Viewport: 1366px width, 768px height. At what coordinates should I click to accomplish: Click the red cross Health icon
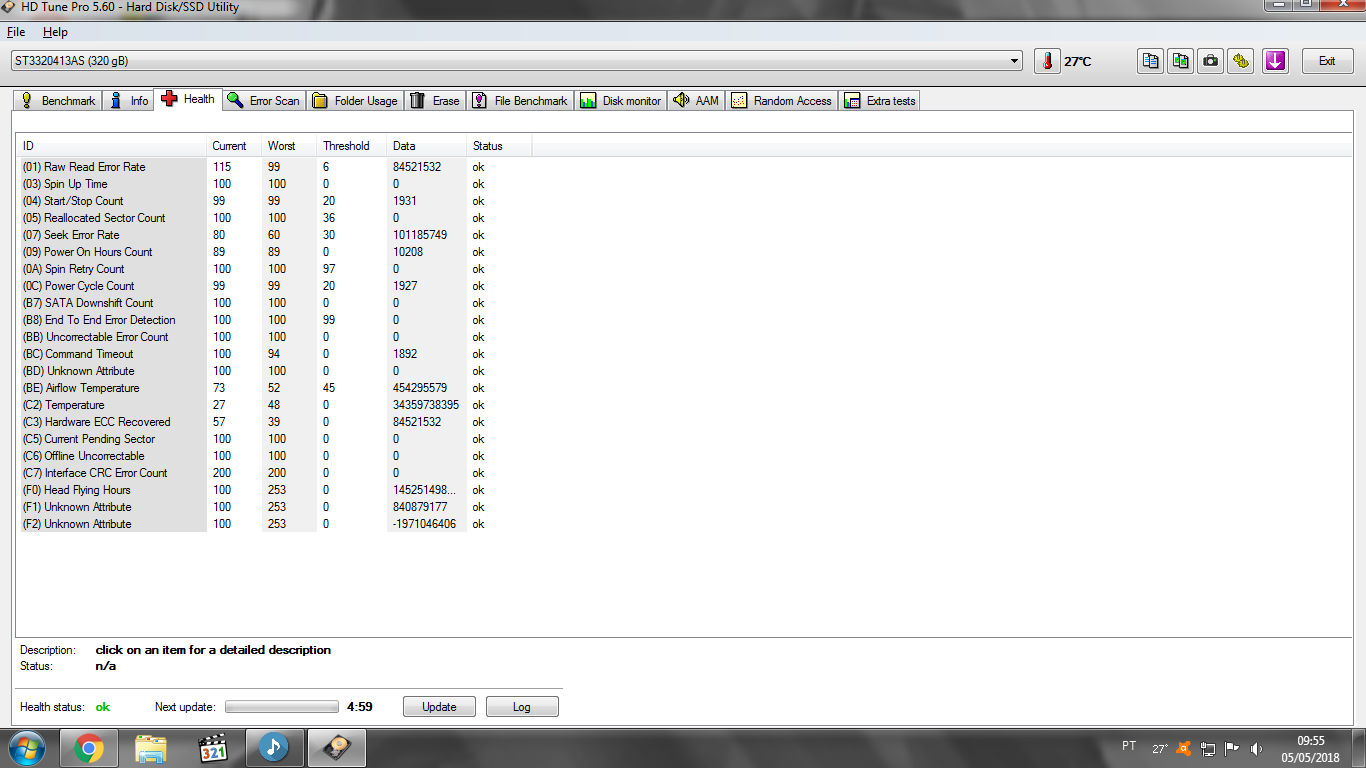(169, 99)
